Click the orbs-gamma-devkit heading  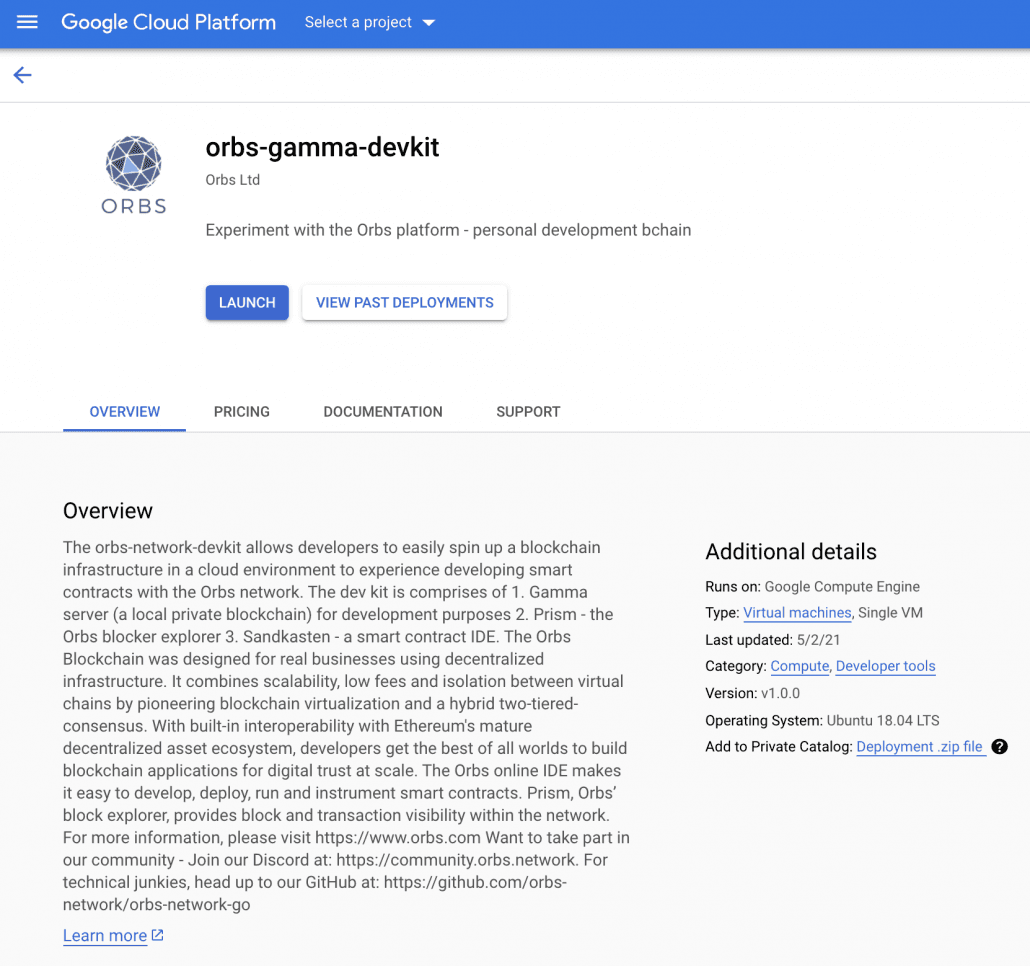322,147
